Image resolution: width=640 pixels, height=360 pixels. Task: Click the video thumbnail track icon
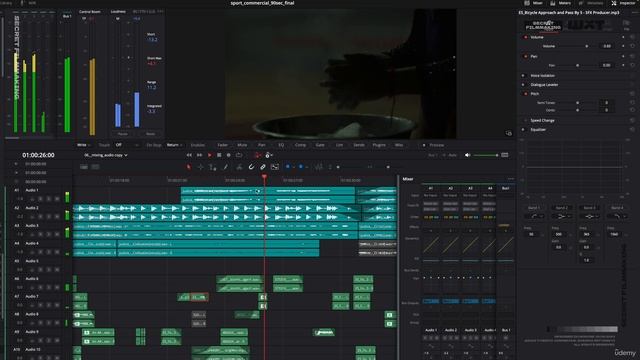click(275, 167)
